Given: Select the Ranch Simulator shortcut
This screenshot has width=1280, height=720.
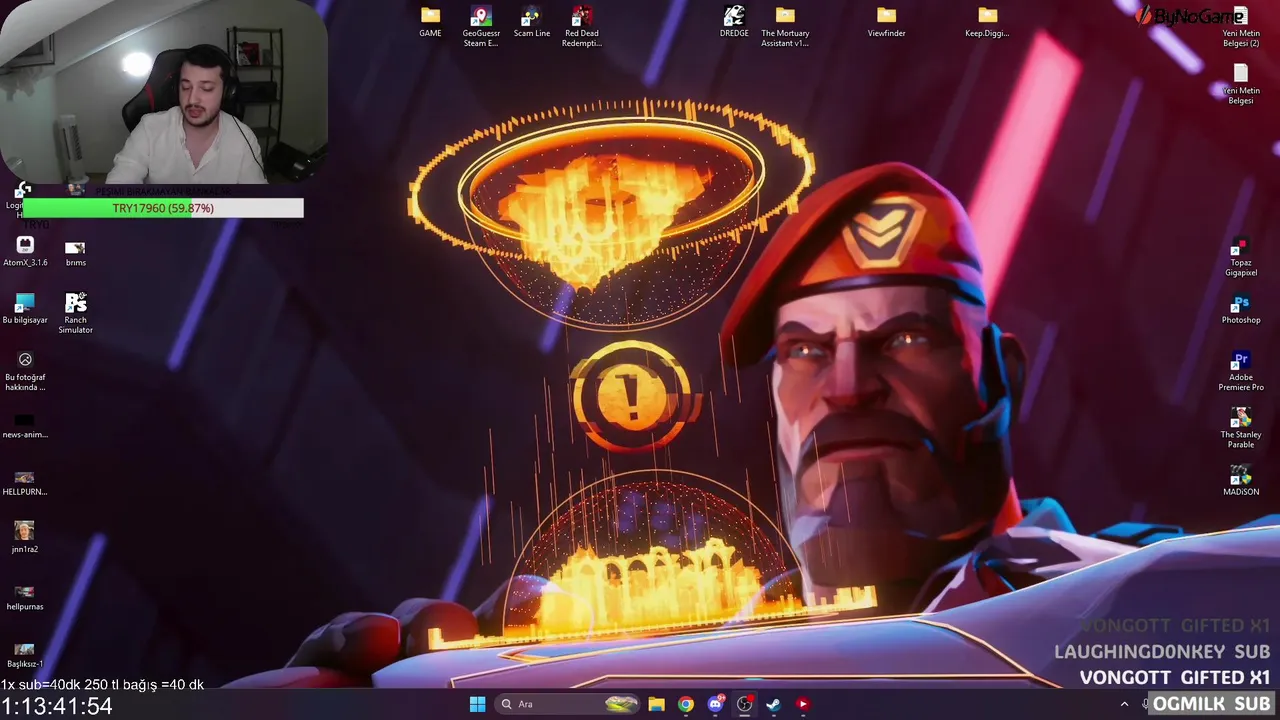Looking at the screenshot, I should (x=75, y=313).
